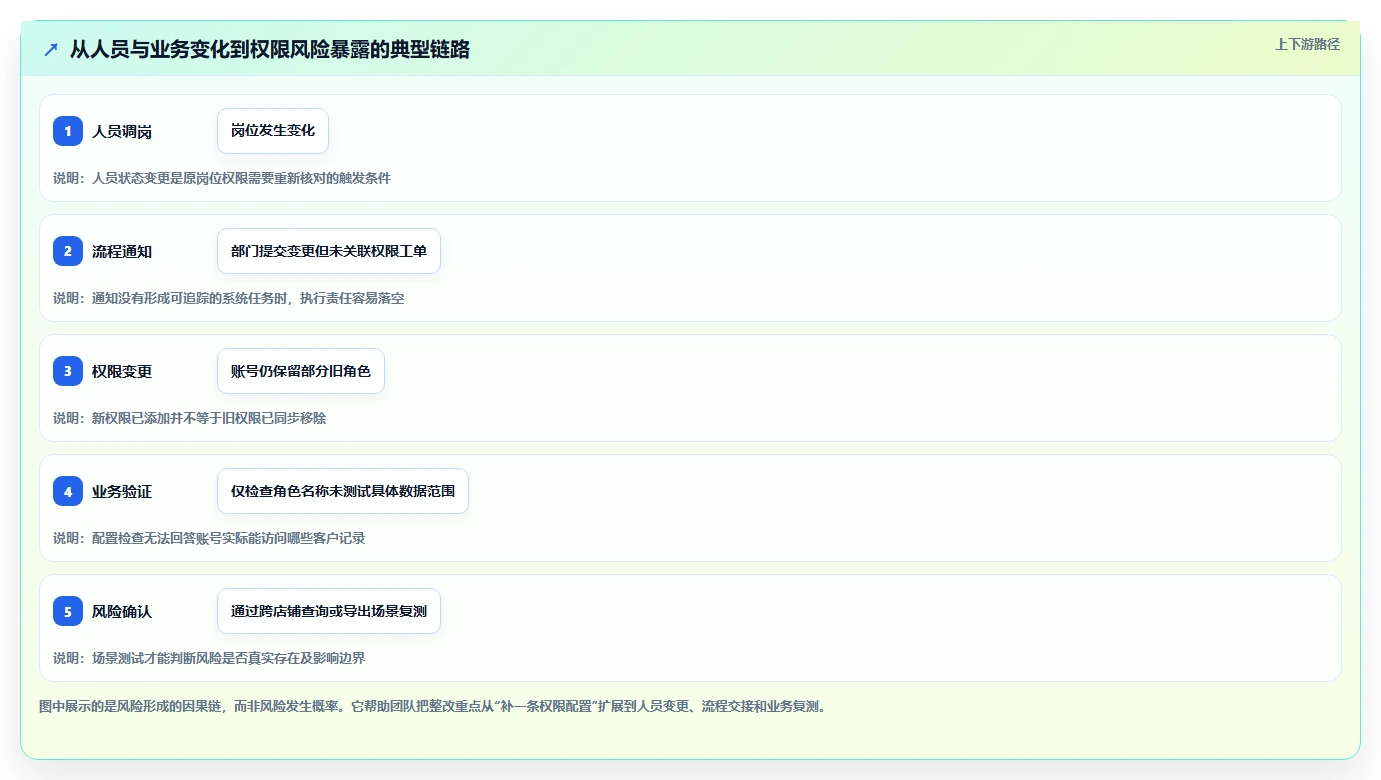Select the 岗位发生变化 chip
Viewport: 1381px width, 780px height.
coord(273,131)
